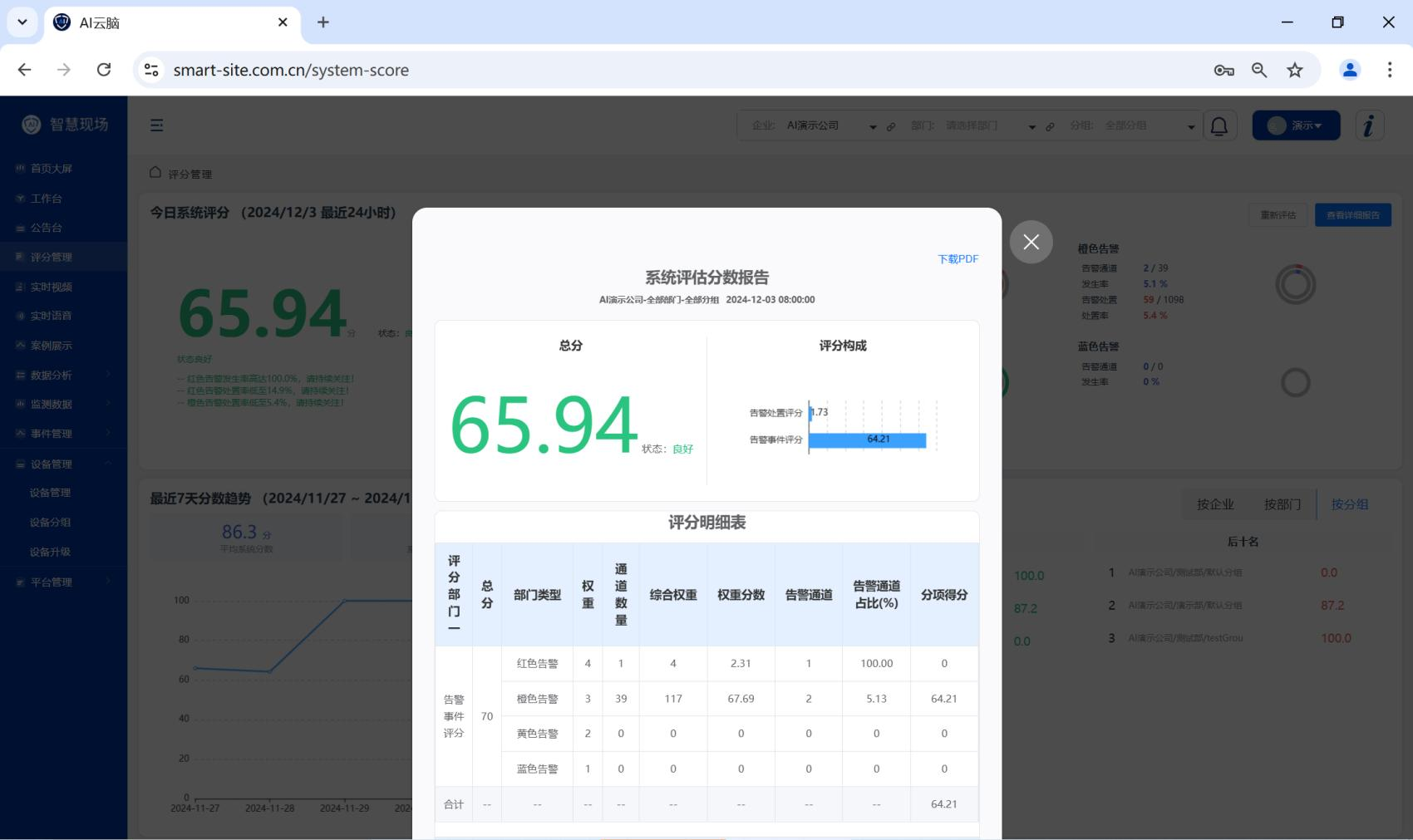Screen dimensions: 1413x840
Task: Click the 蓝色告警 donut chart
Action: point(1295,383)
